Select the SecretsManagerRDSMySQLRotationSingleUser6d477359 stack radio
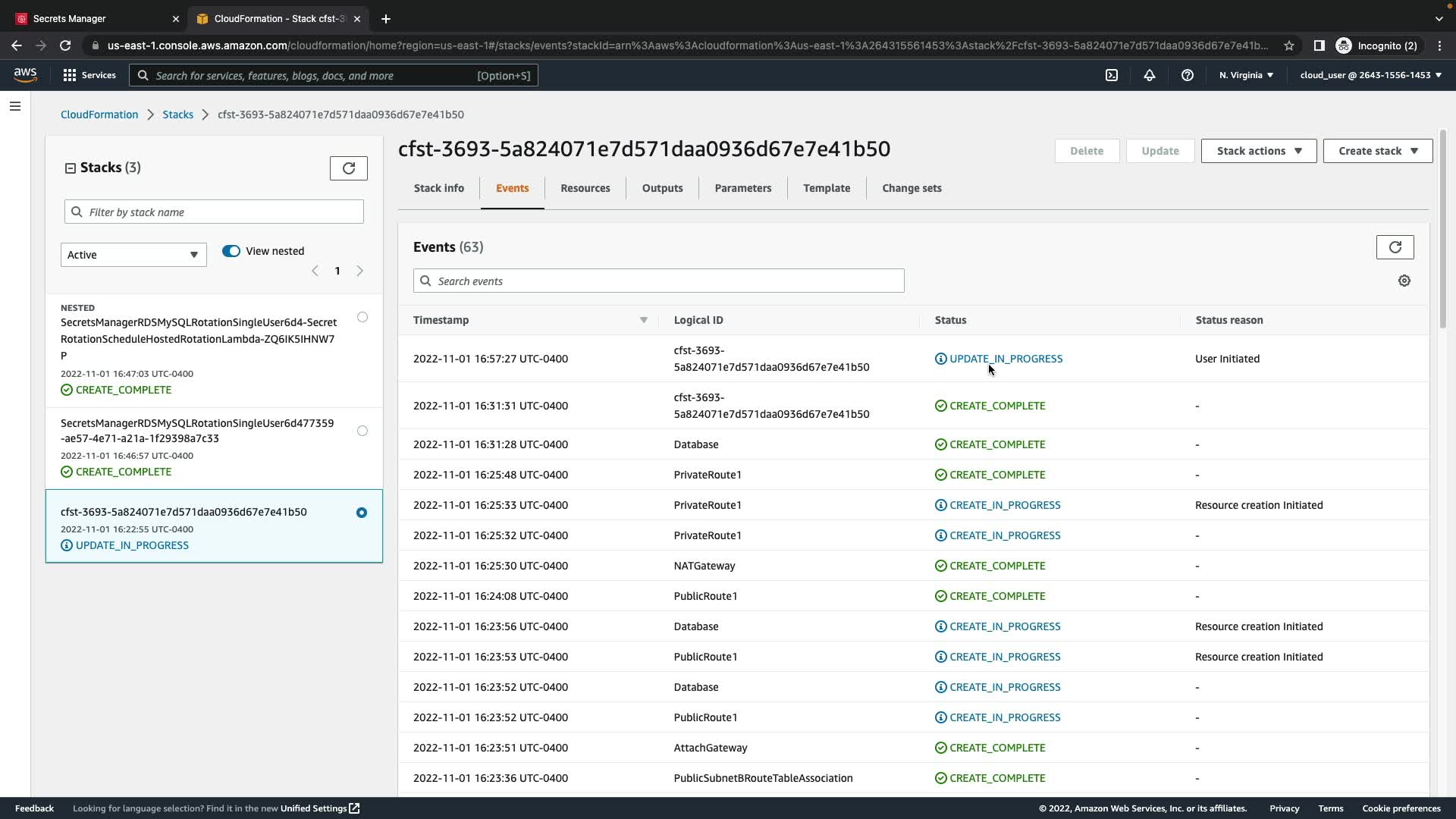 tap(362, 431)
